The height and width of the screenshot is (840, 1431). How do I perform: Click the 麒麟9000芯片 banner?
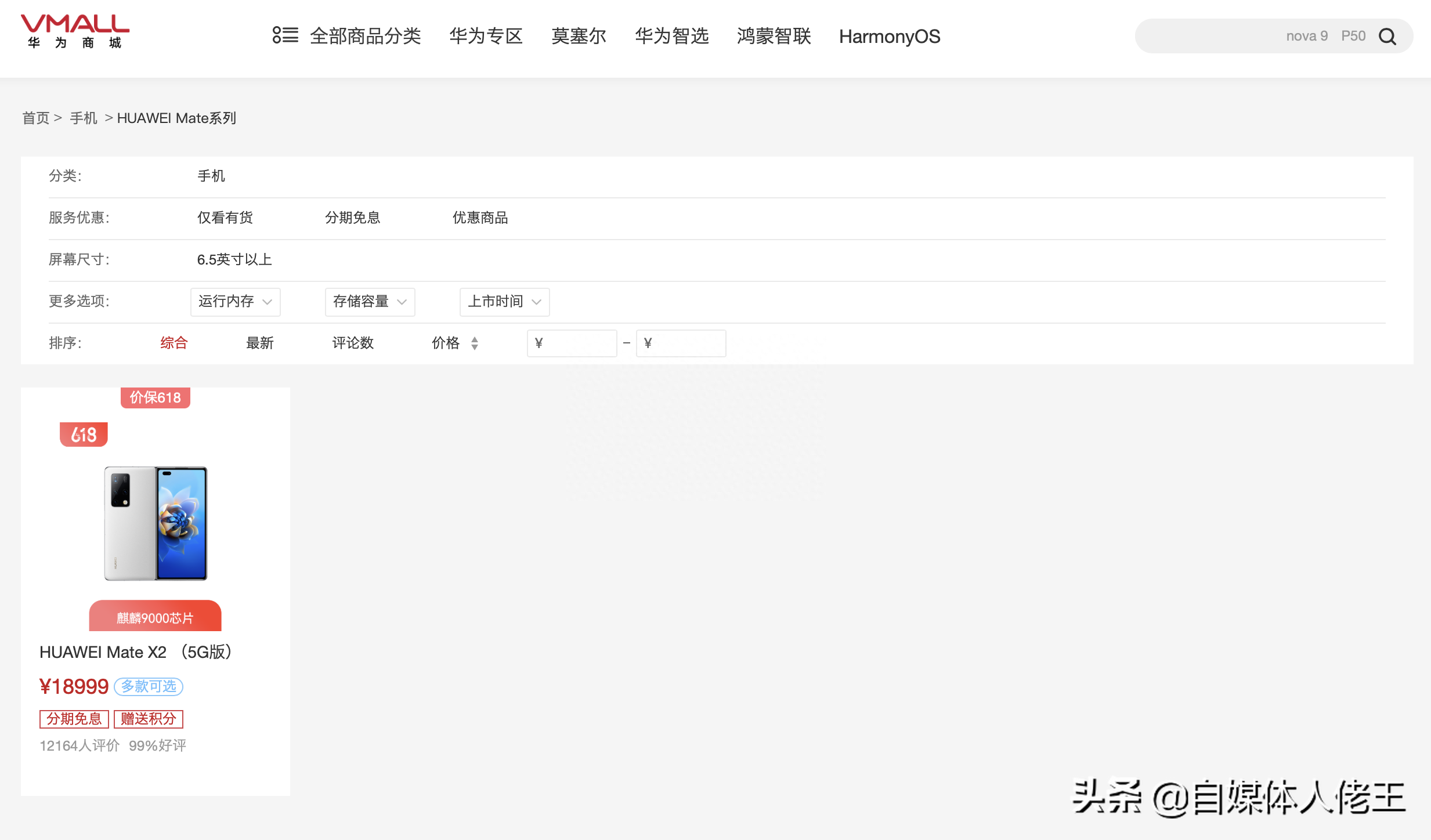[x=155, y=617]
